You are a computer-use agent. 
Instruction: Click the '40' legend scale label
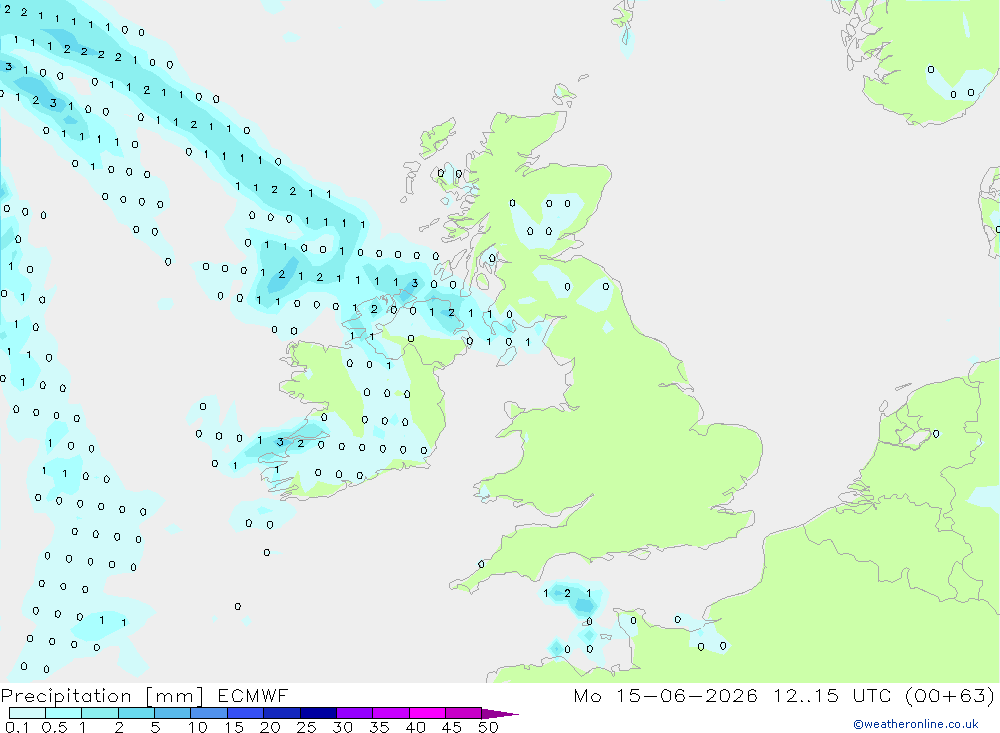click(415, 727)
